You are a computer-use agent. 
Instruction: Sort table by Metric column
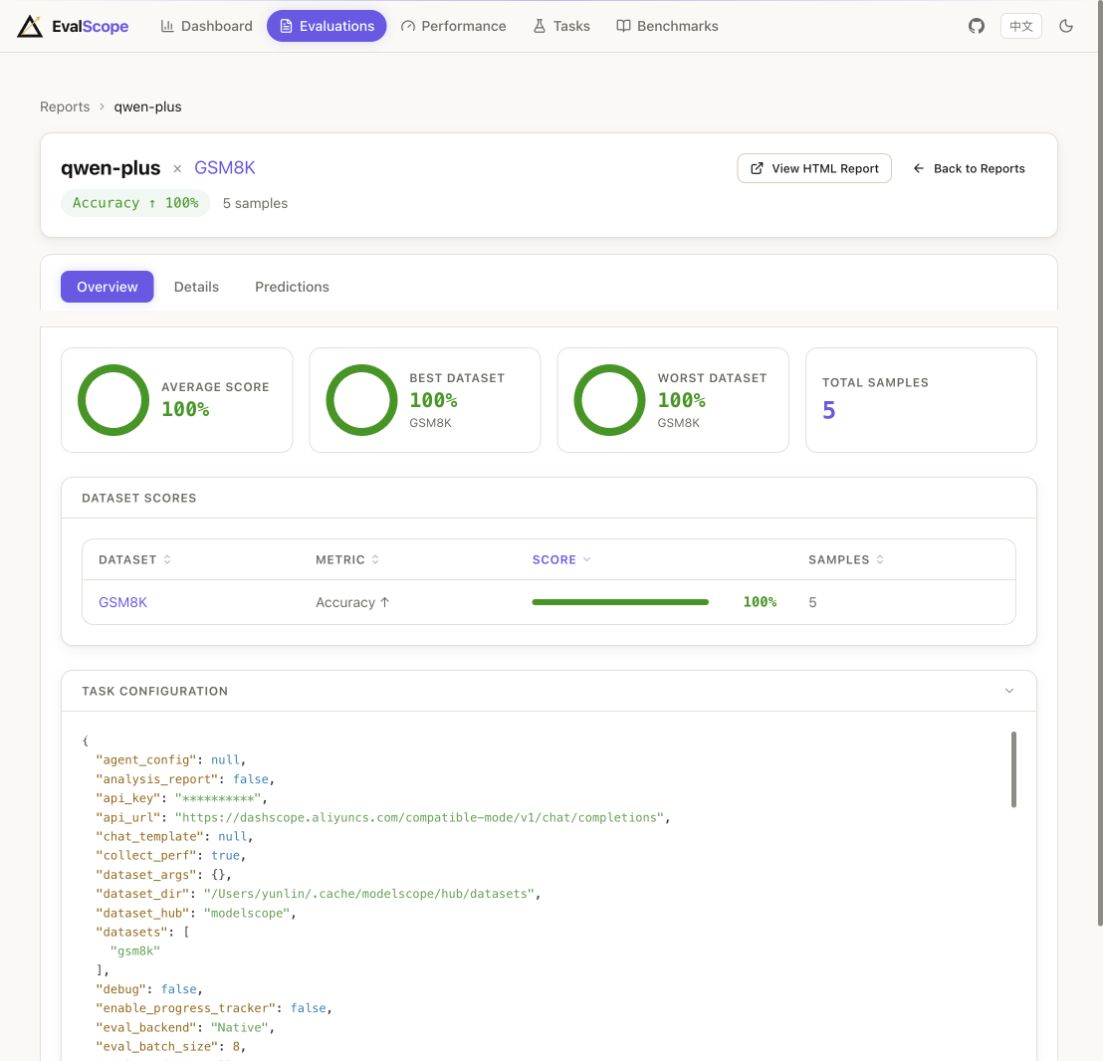coord(347,559)
